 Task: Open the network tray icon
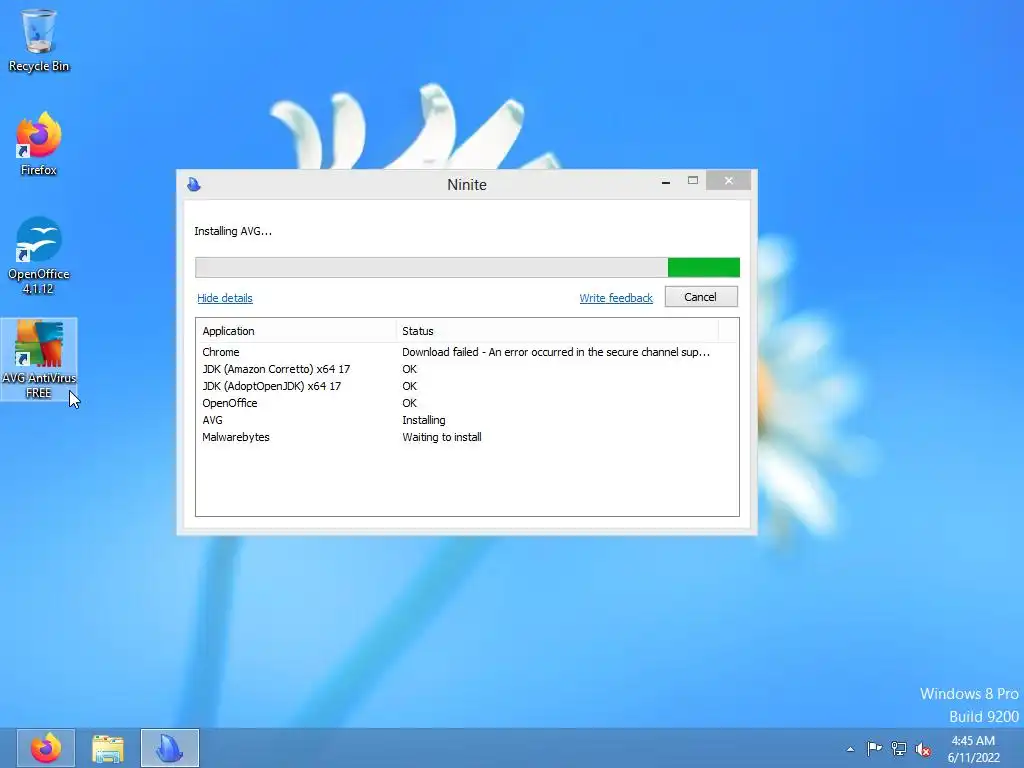(899, 748)
